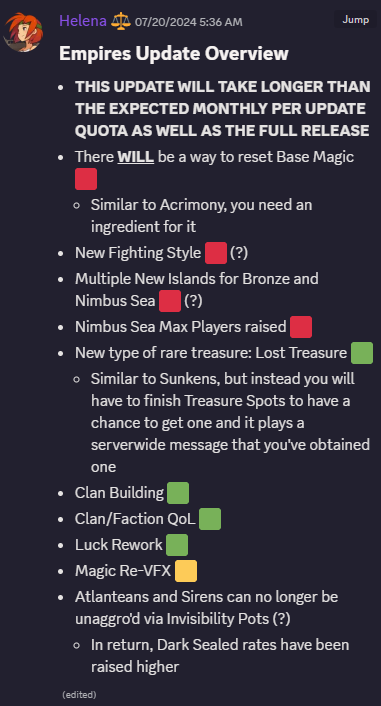The height and width of the screenshot is (706, 381).
Task: Click the Jump button
Action: point(355,19)
